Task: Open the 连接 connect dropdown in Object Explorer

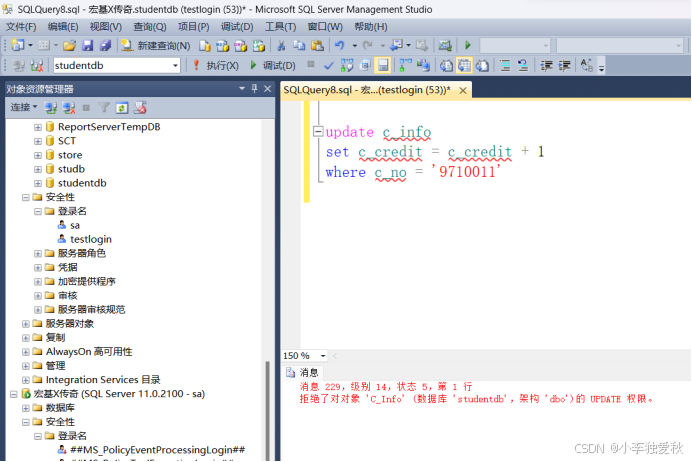Action: tap(24, 107)
